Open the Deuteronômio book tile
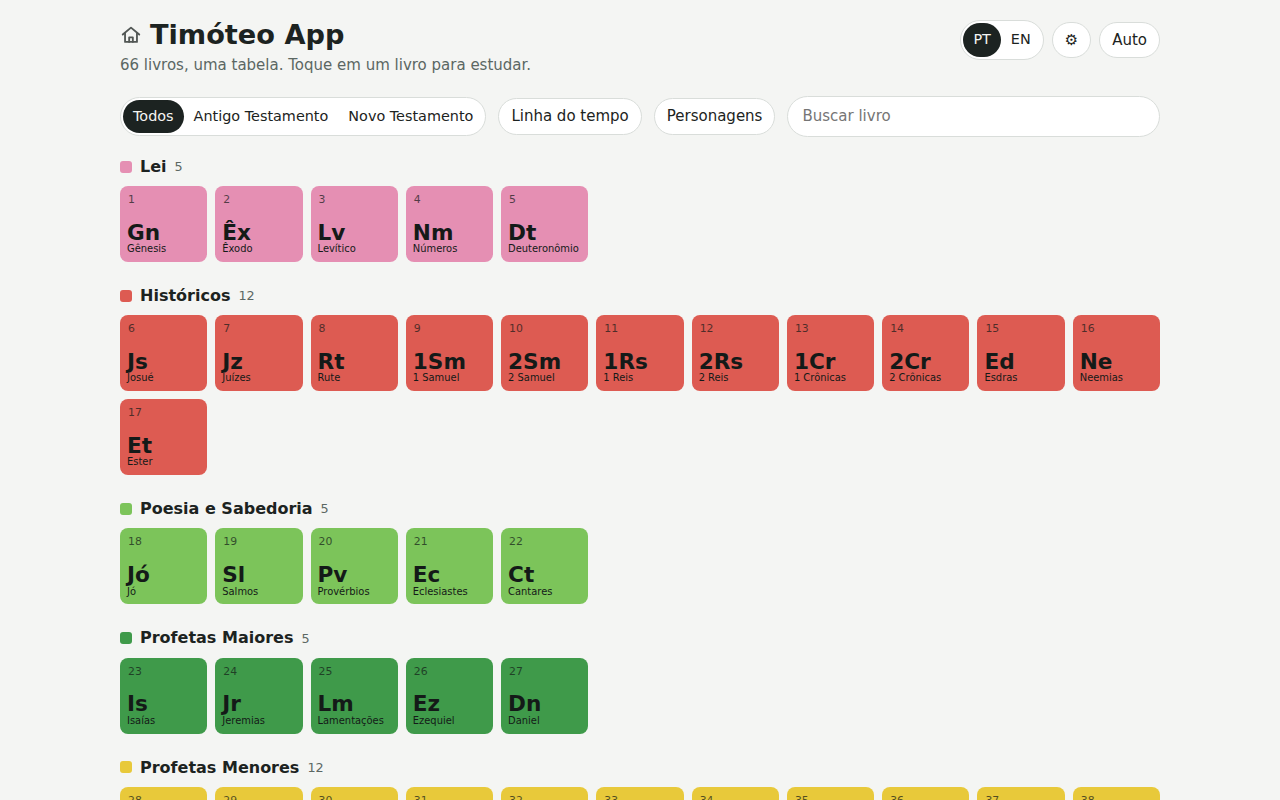Screen dimensions: 1280x800 (544, 224)
